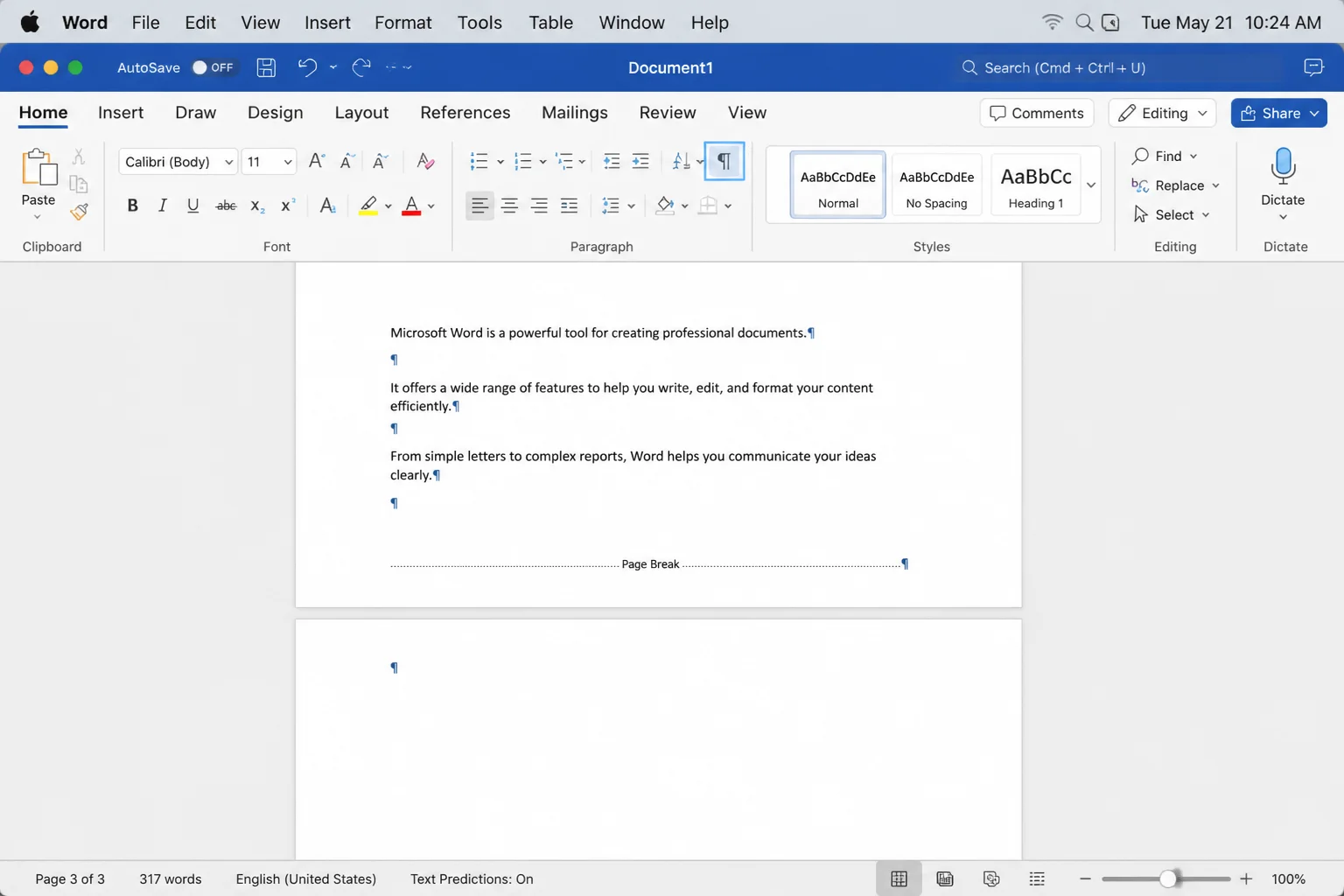Cut selection with the scissors icon
Screen dimensions: 1344x896
79,156
